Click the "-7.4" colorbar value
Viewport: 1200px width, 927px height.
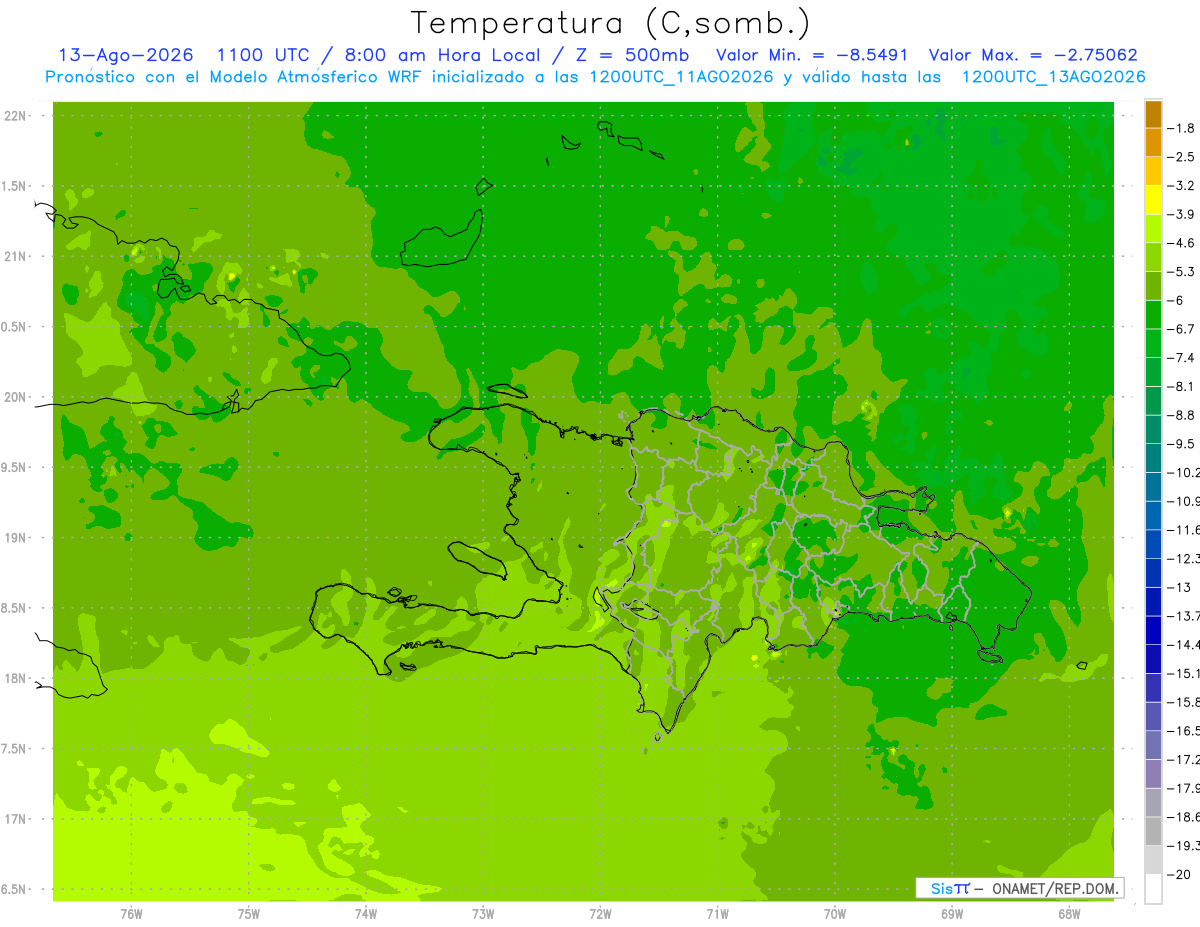click(x=1181, y=358)
